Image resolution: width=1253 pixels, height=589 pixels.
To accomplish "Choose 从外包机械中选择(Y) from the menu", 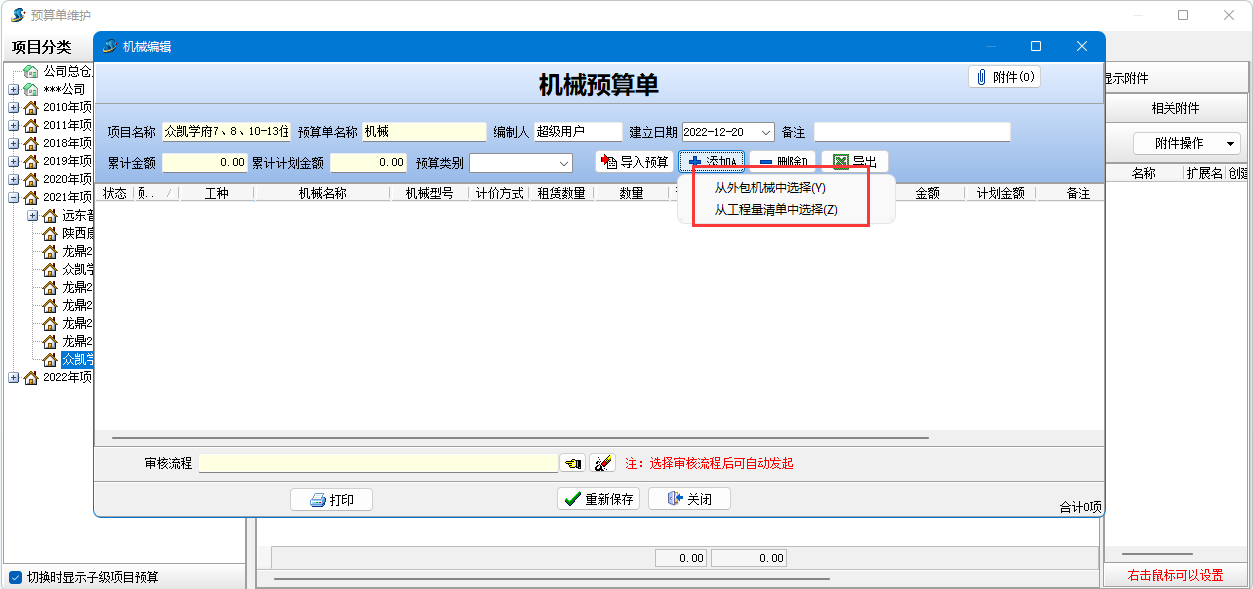I will tap(770, 188).
